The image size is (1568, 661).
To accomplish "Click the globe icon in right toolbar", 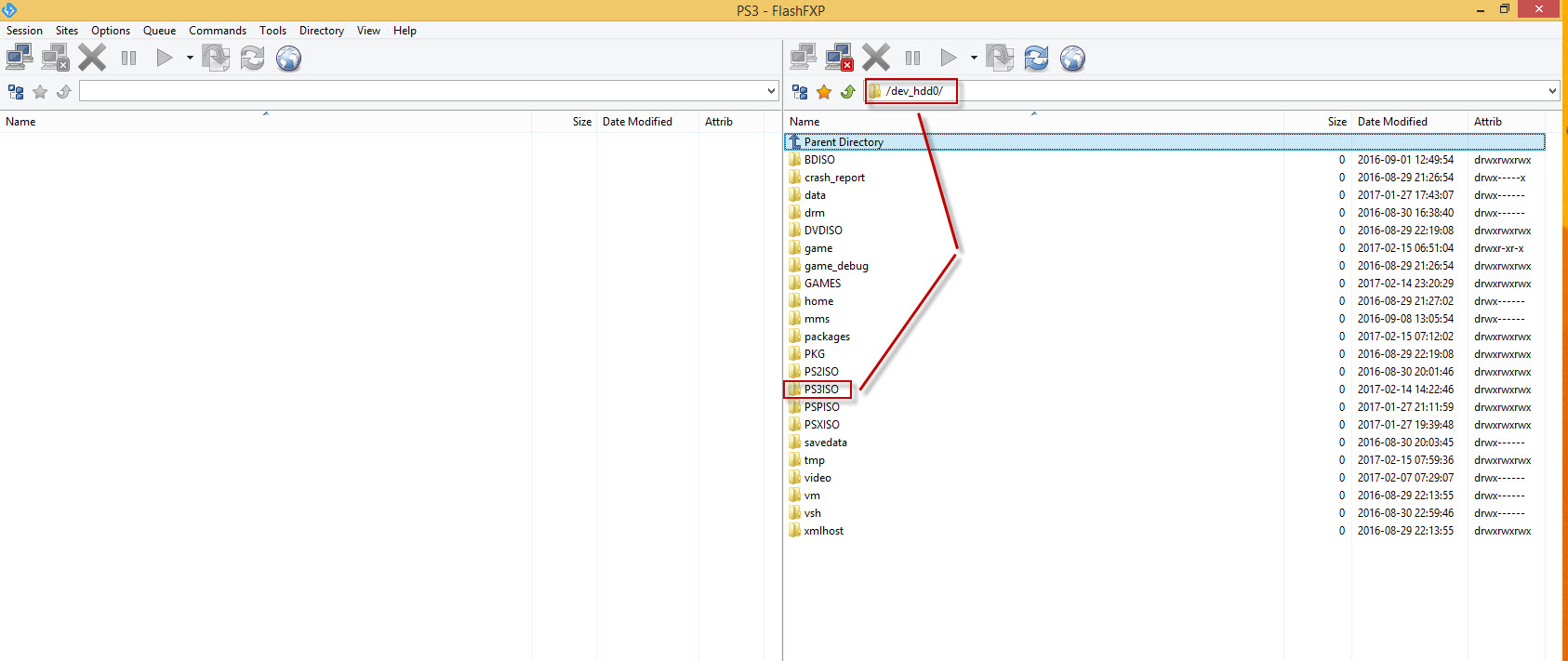I will (1072, 58).
